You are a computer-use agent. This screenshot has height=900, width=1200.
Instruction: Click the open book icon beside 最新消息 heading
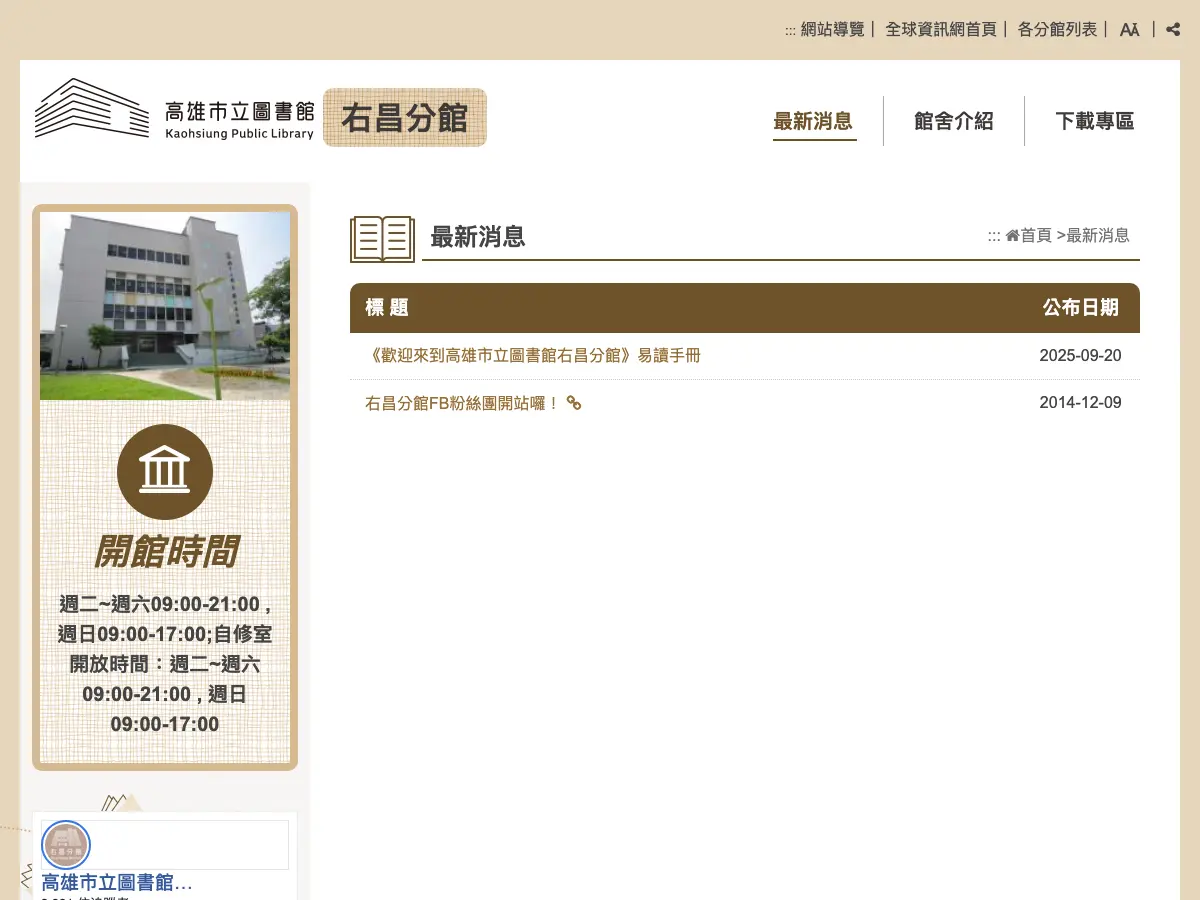(x=382, y=239)
